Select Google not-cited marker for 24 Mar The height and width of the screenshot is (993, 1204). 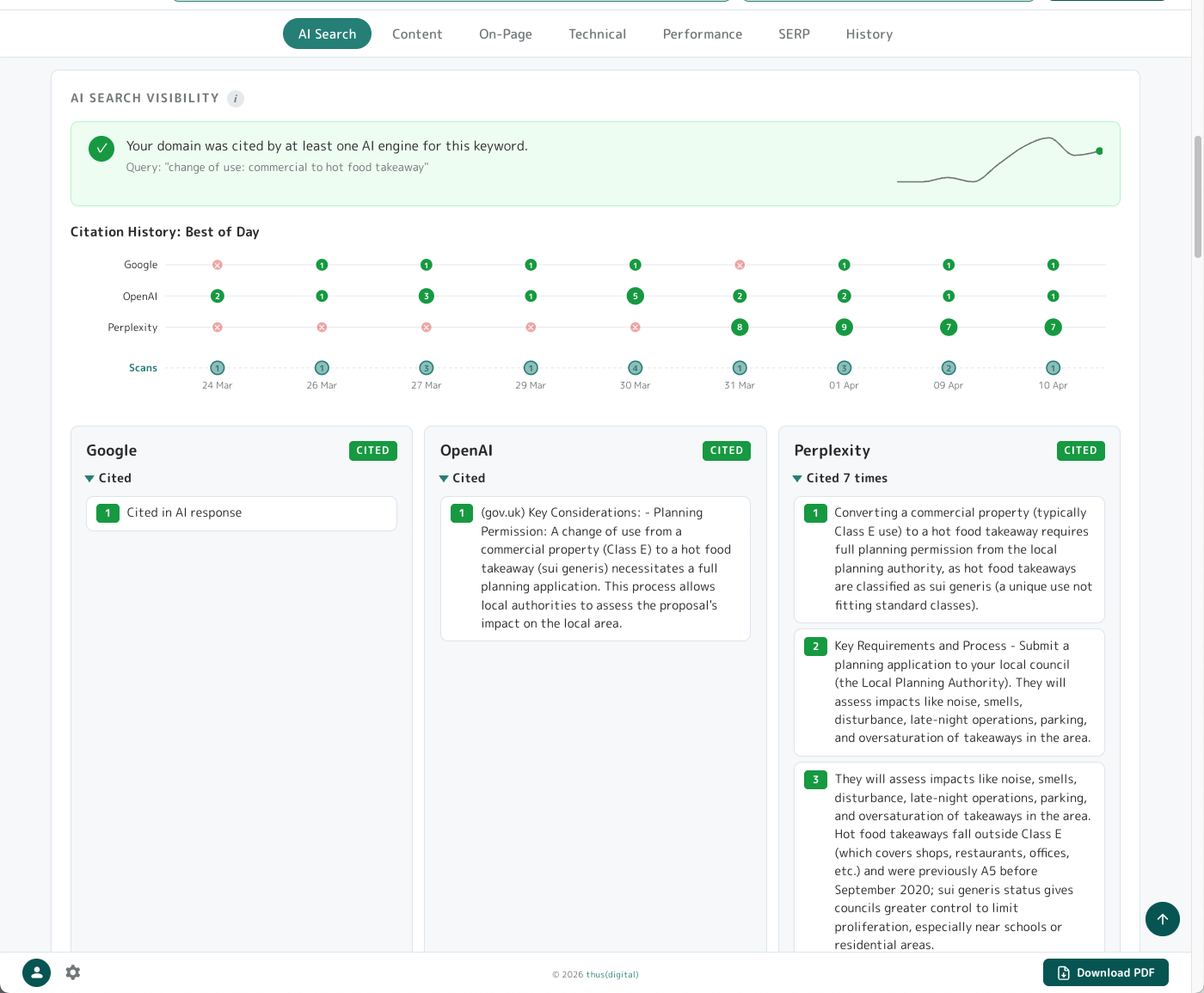pyautogui.click(x=218, y=265)
